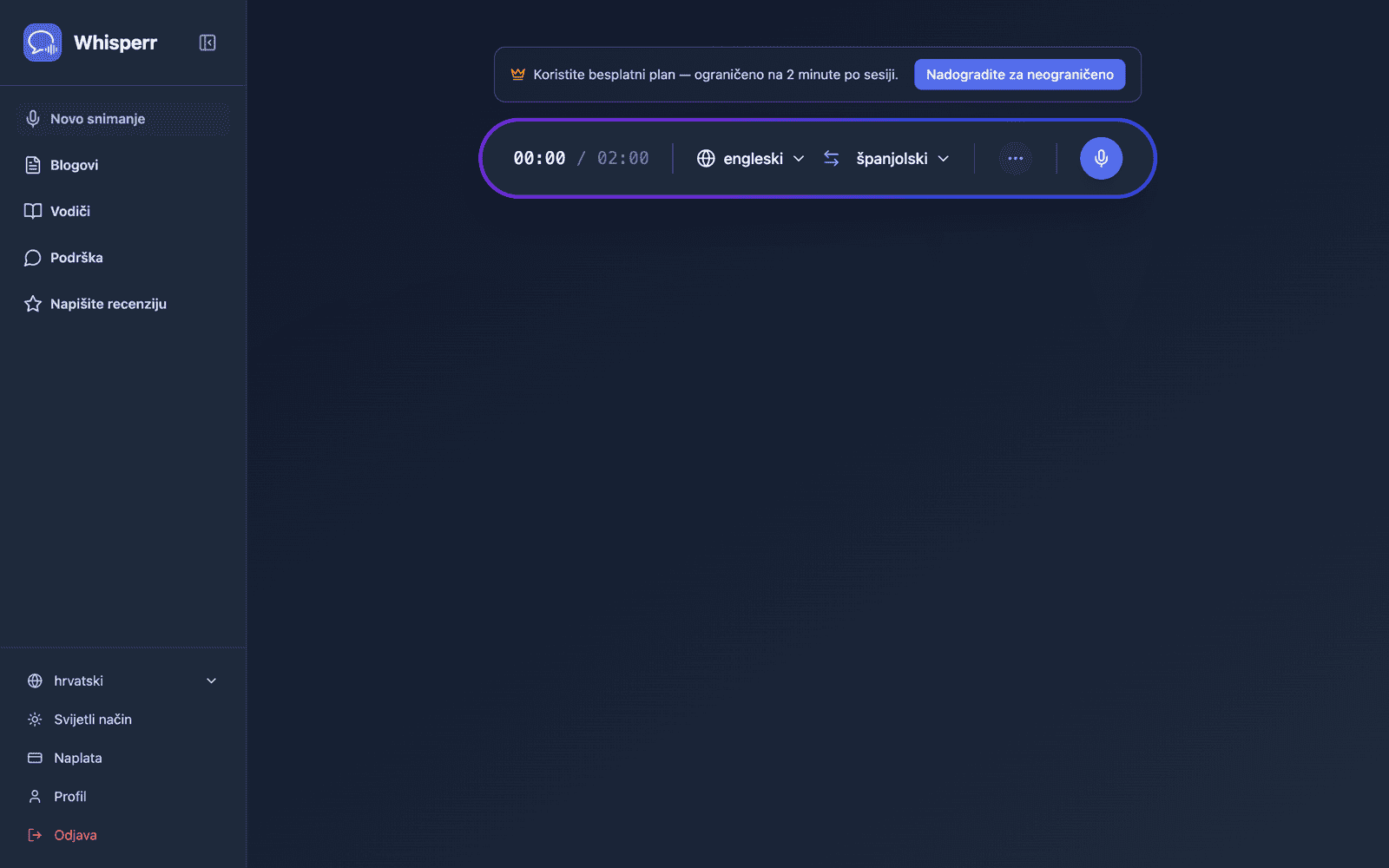Screen dimensions: 1389x868
Task: Click the globe icon beside hrvatski
Action: 35,681
